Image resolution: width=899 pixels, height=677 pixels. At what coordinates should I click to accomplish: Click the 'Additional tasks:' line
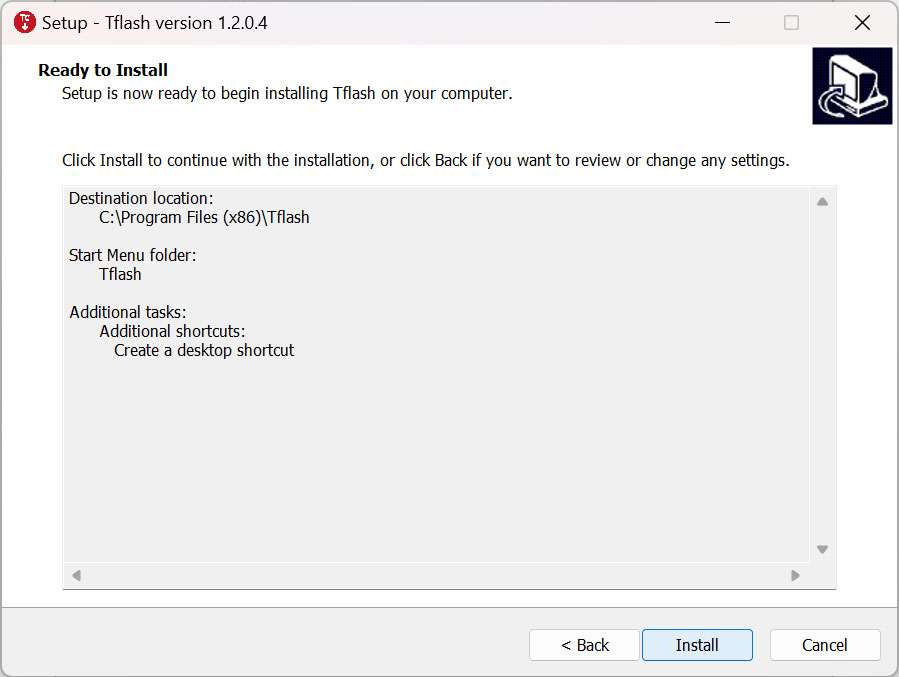[128, 312]
